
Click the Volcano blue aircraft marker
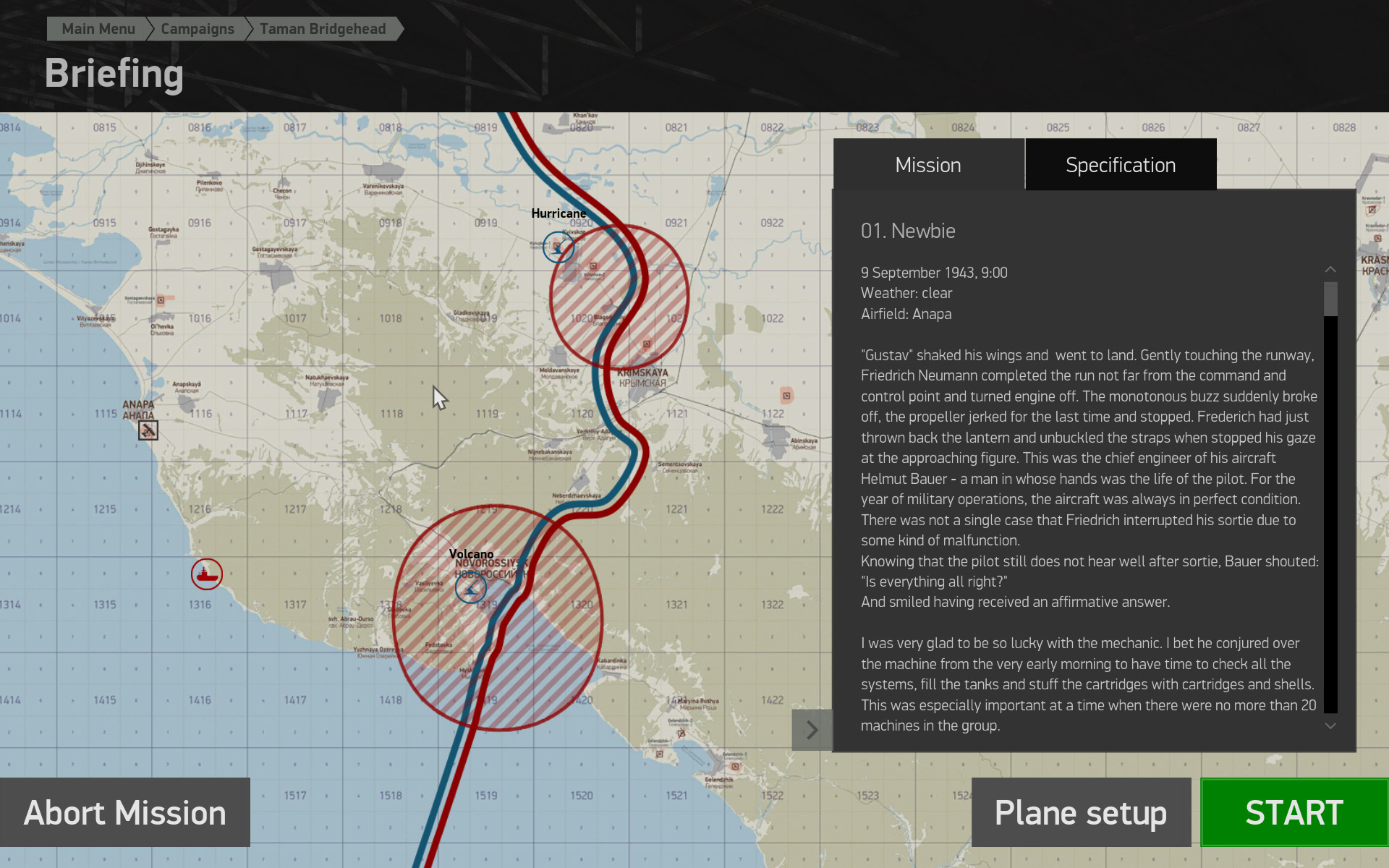pos(471,588)
